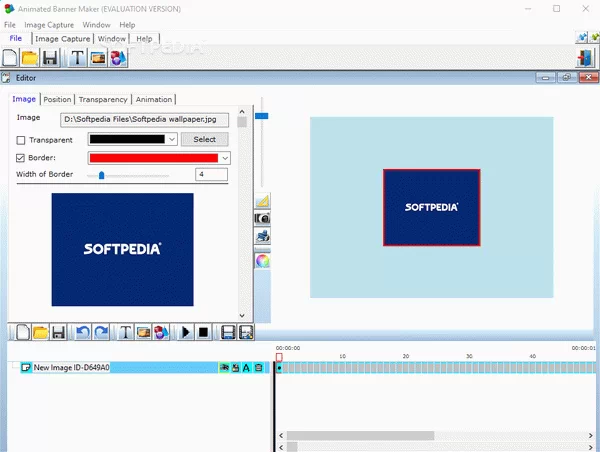Viewport: 600px width, 452px height.
Task: Click the printer icon in side strip
Action: tap(262, 236)
